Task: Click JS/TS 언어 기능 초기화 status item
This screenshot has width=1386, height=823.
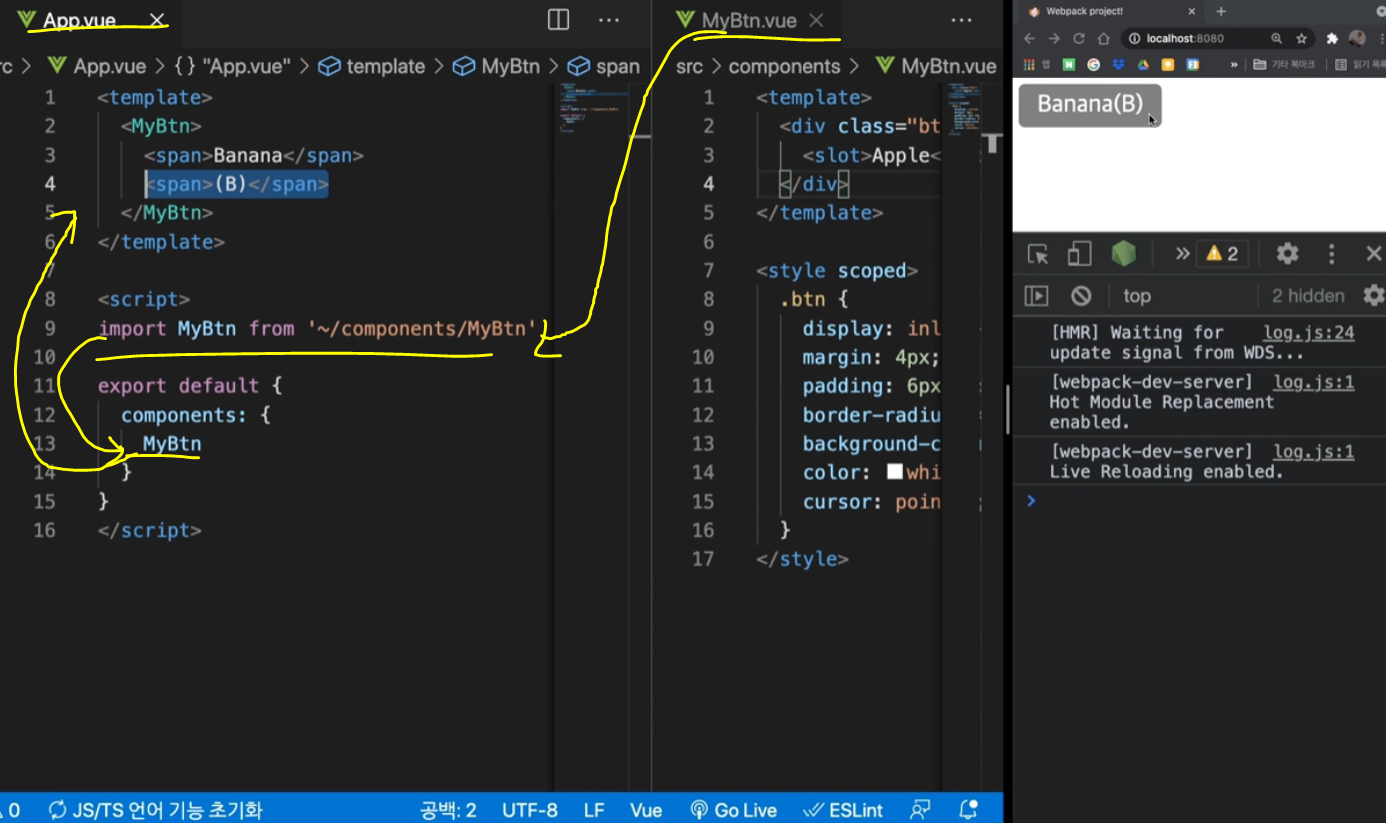Action: [x=155, y=809]
